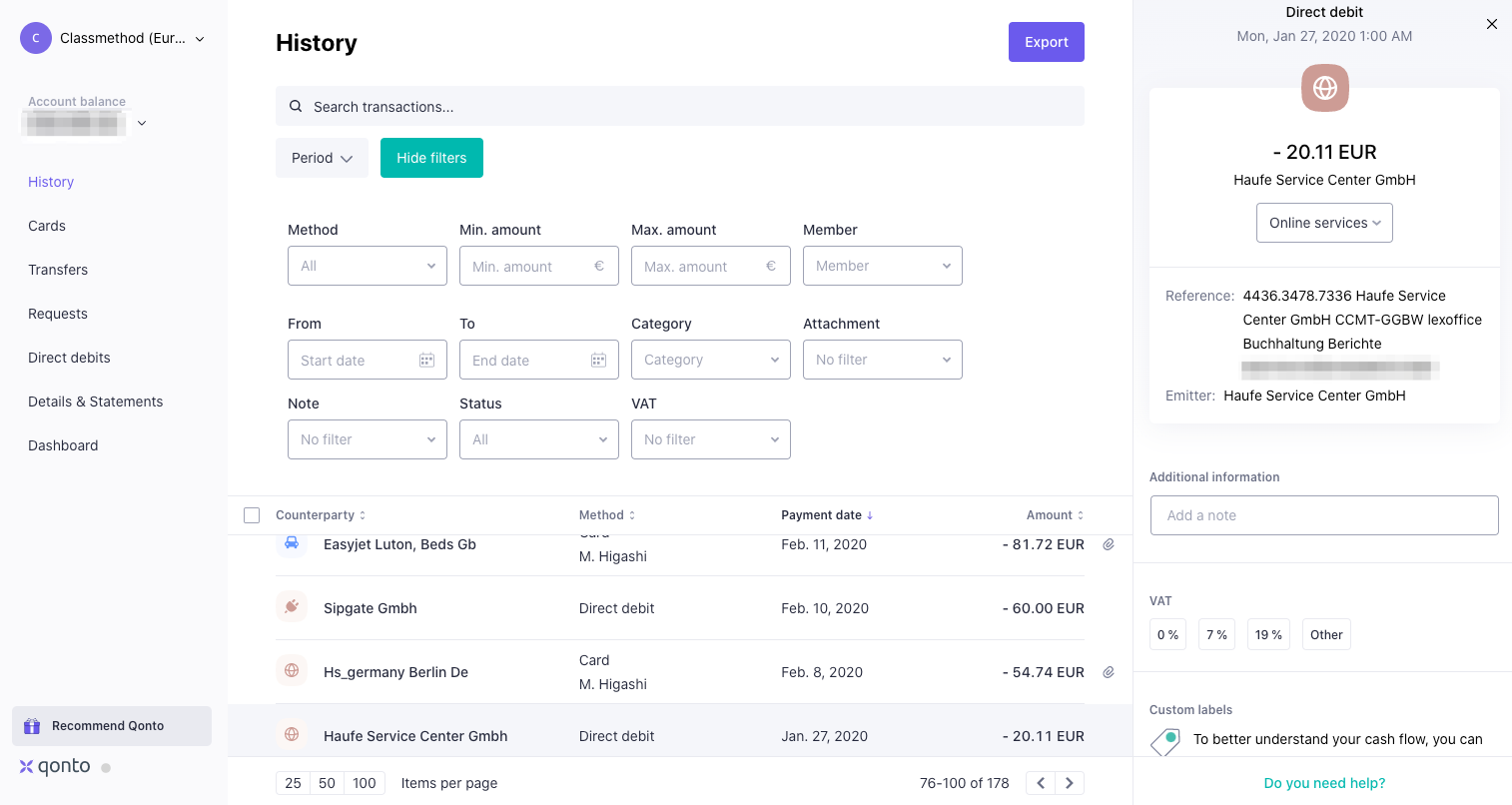1512x805 pixels.
Task: Expand the account balance selector
Action: coord(142,123)
